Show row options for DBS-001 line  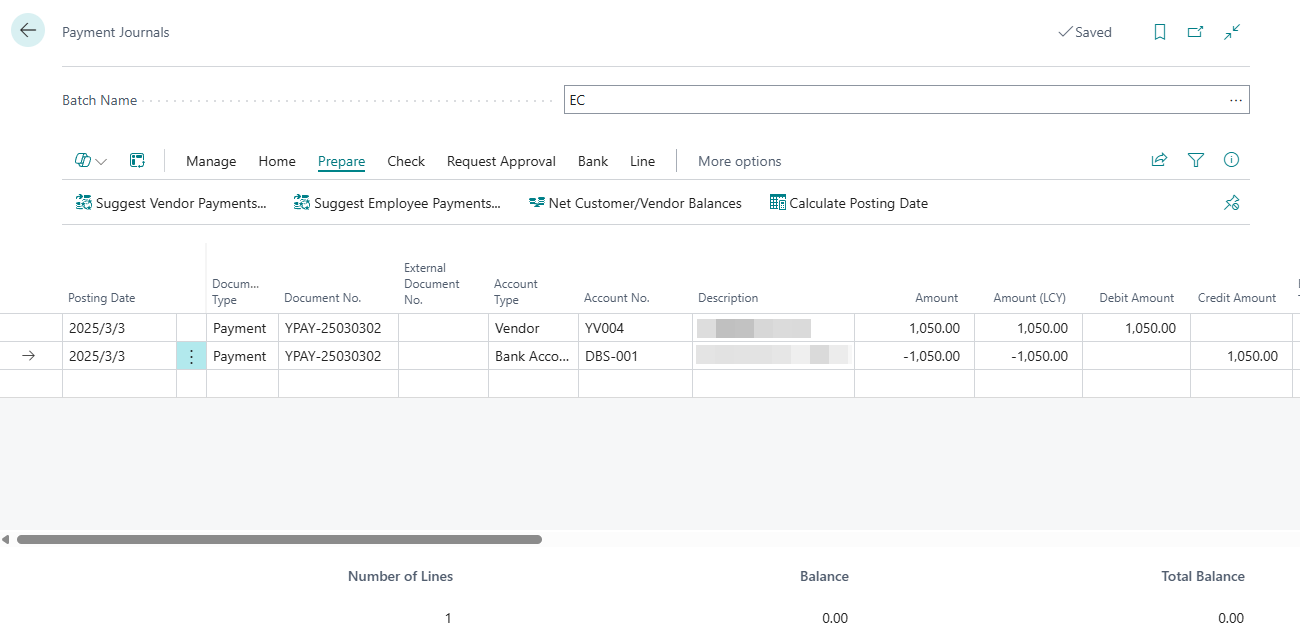pyautogui.click(x=191, y=356)
